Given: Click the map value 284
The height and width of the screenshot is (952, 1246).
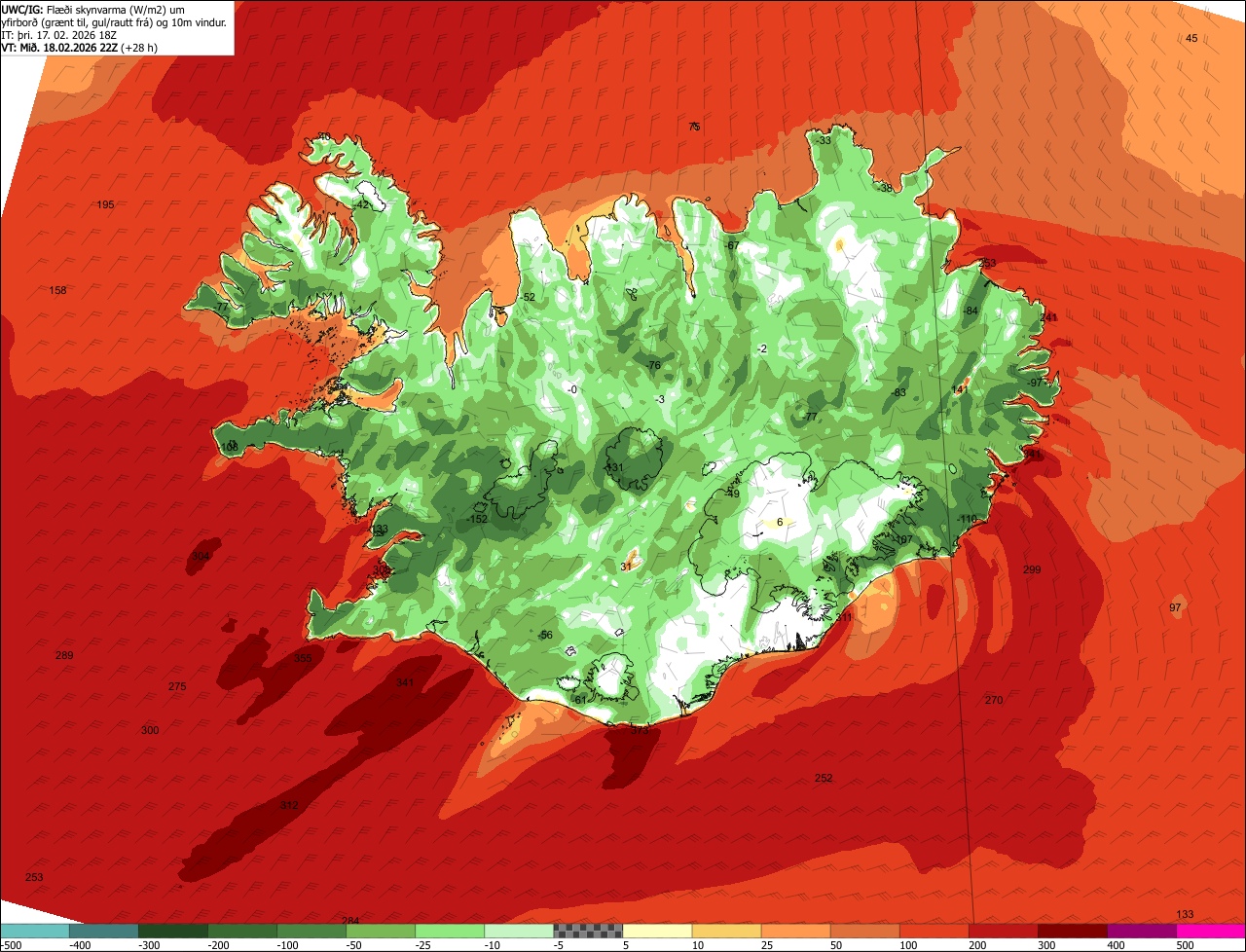Looking at the screenshot, I should [350, 920].
